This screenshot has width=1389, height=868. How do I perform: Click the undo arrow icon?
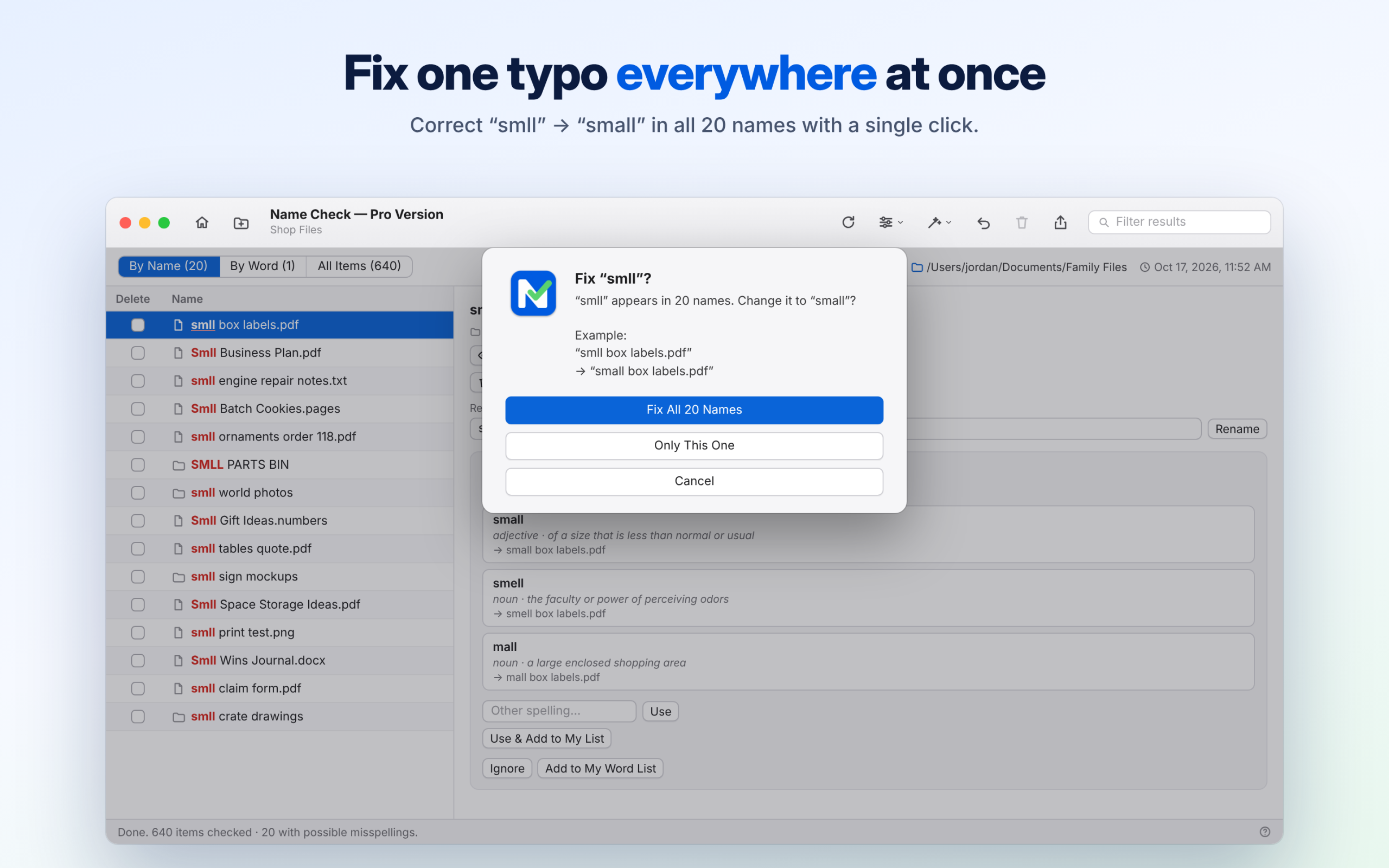(983, 223)
